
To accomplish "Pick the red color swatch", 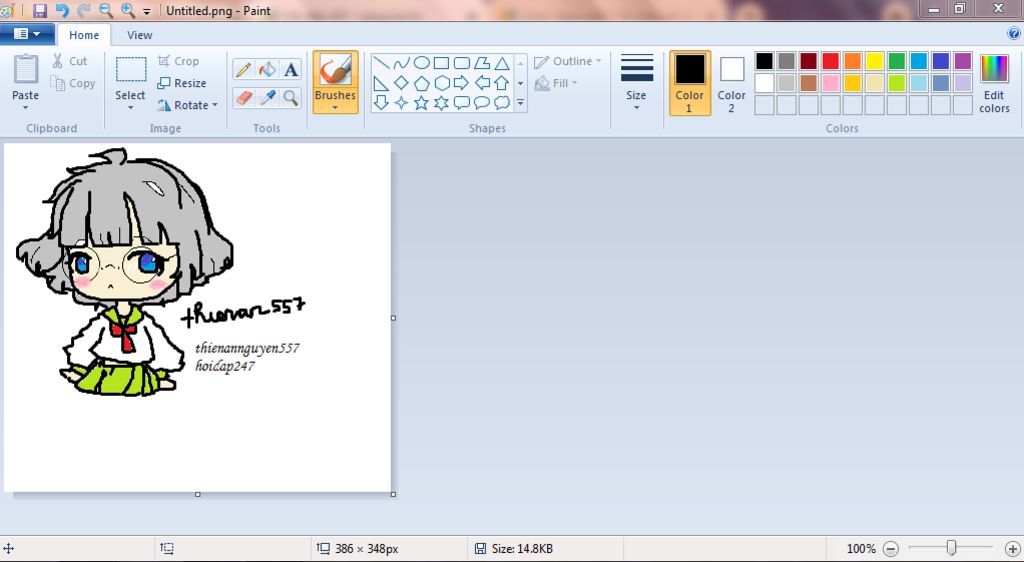I will point(831,61).
